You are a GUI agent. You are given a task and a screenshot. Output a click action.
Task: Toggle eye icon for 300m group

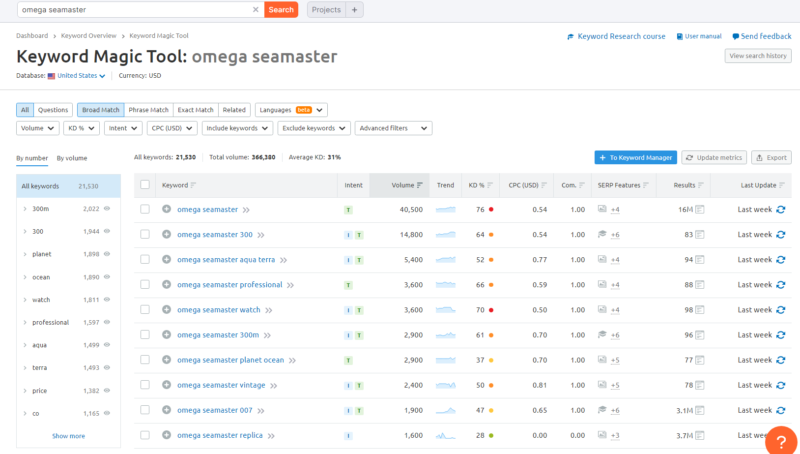coord(107,209)
